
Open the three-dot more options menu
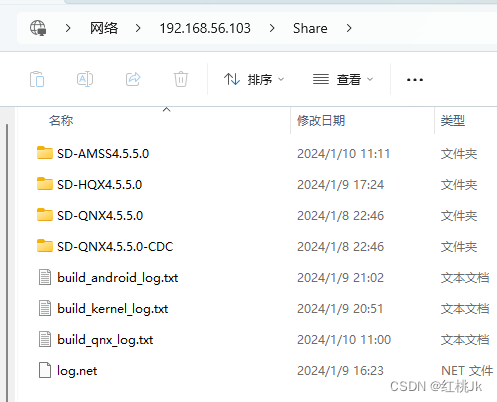415,80
